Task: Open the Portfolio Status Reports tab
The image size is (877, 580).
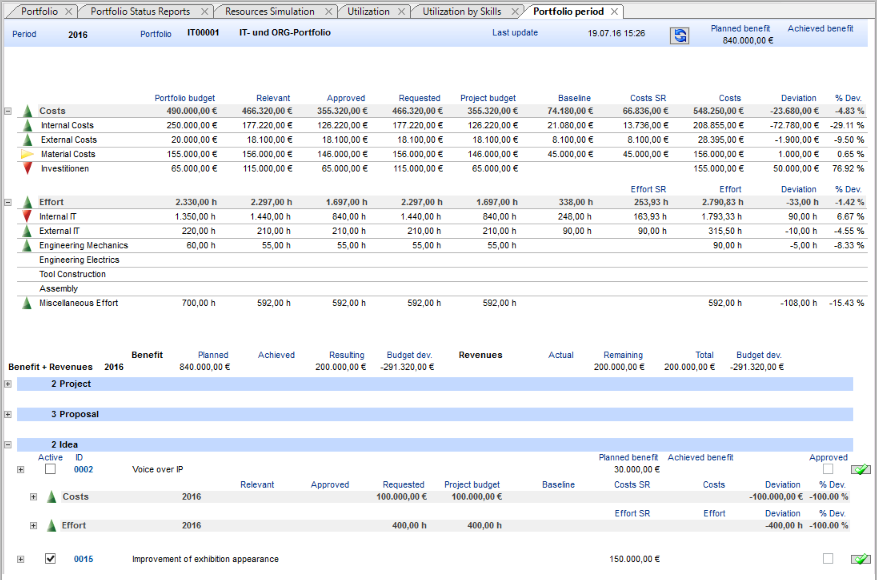Action: pos(140,11)
